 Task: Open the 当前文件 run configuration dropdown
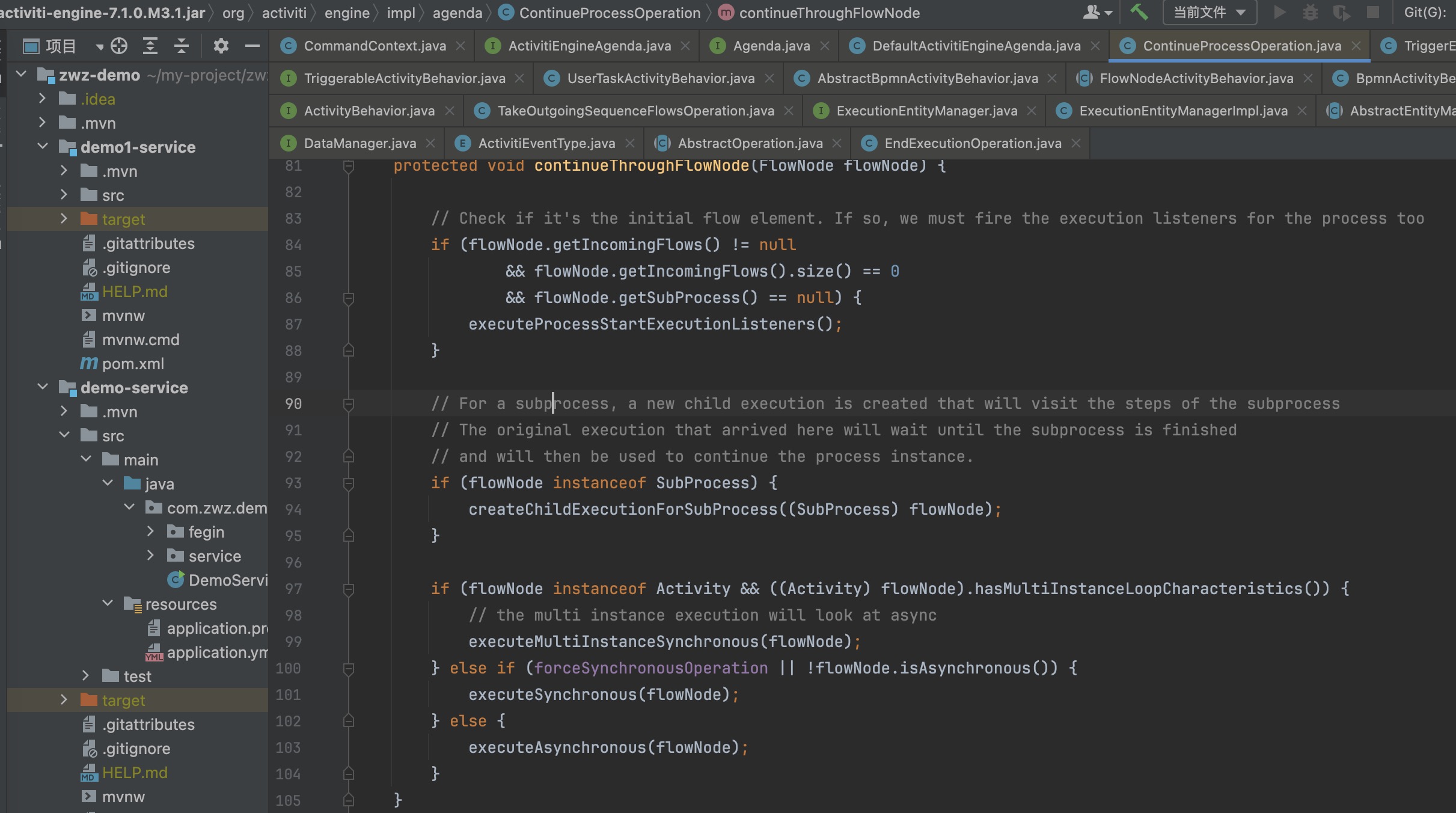1209,12
